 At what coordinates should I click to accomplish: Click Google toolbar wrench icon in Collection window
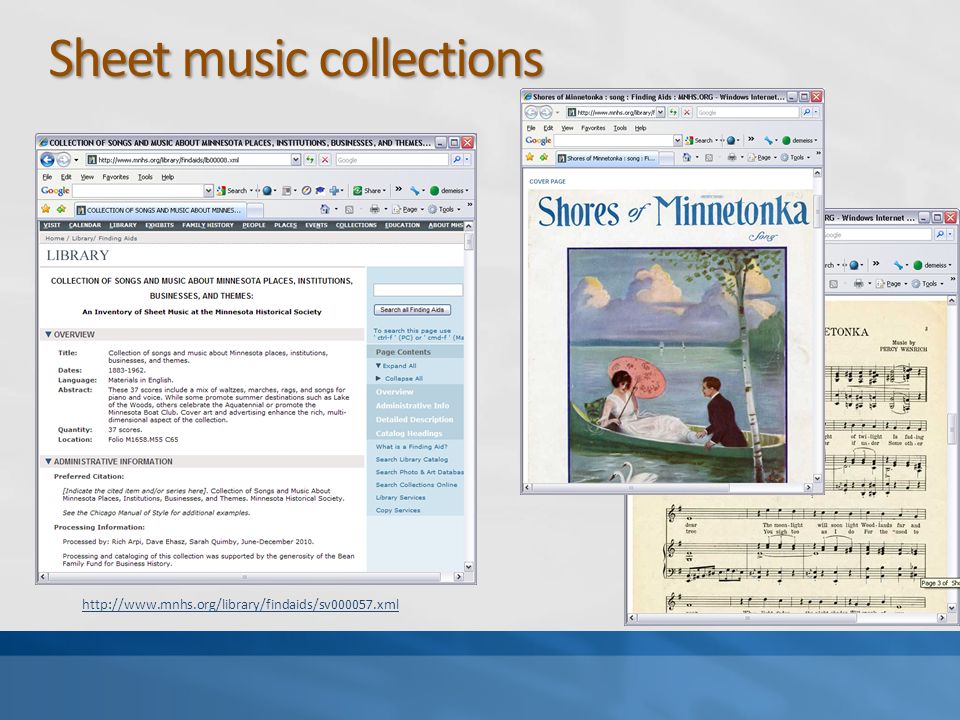[414, 190]
